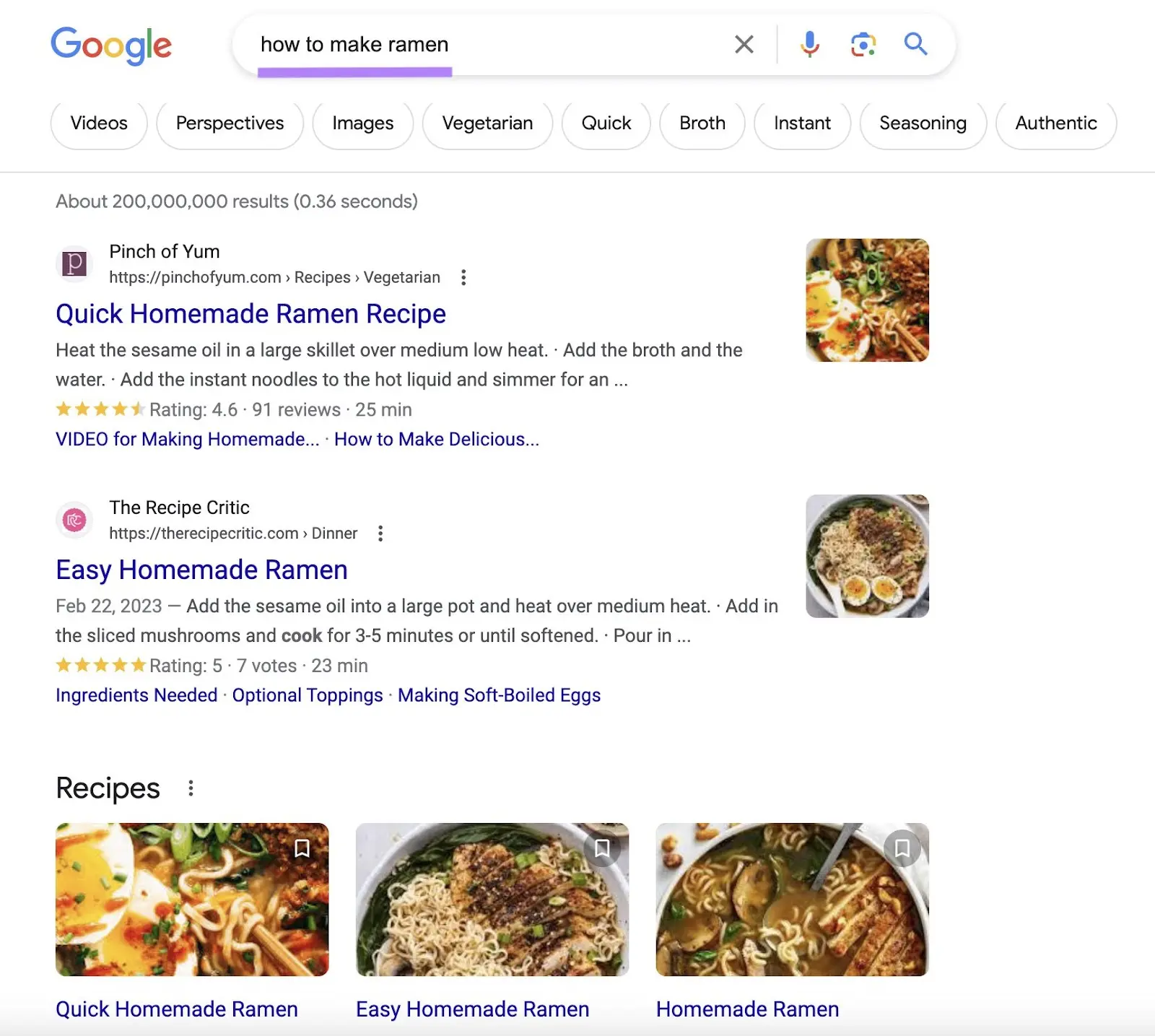
Task: Select the Images filter chip
Action: (x=363, y=123)
